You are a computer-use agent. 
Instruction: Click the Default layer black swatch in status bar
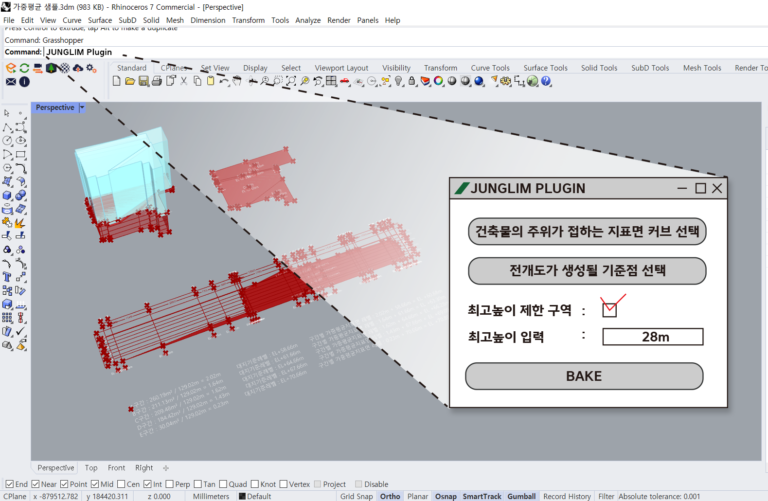point(242,496)
